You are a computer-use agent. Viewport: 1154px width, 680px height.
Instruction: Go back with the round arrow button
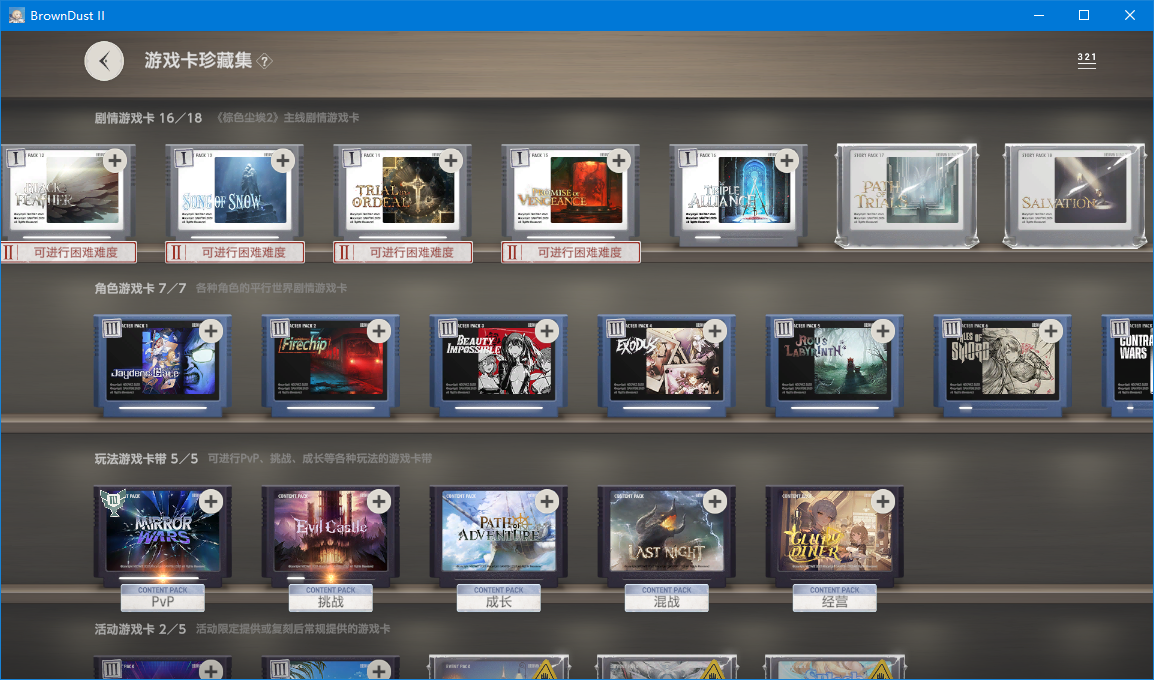click(104, 61)
